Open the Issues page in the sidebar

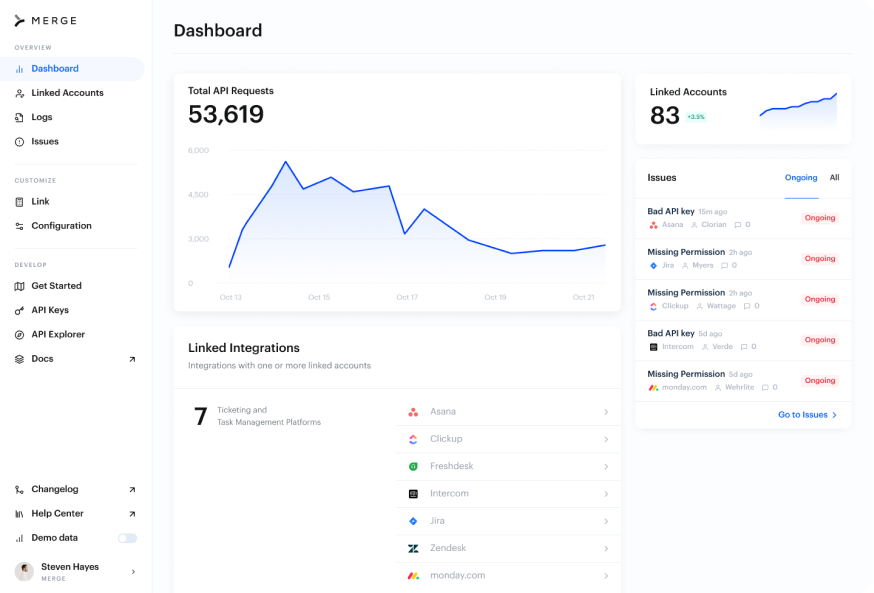click(x=45, y=142)
